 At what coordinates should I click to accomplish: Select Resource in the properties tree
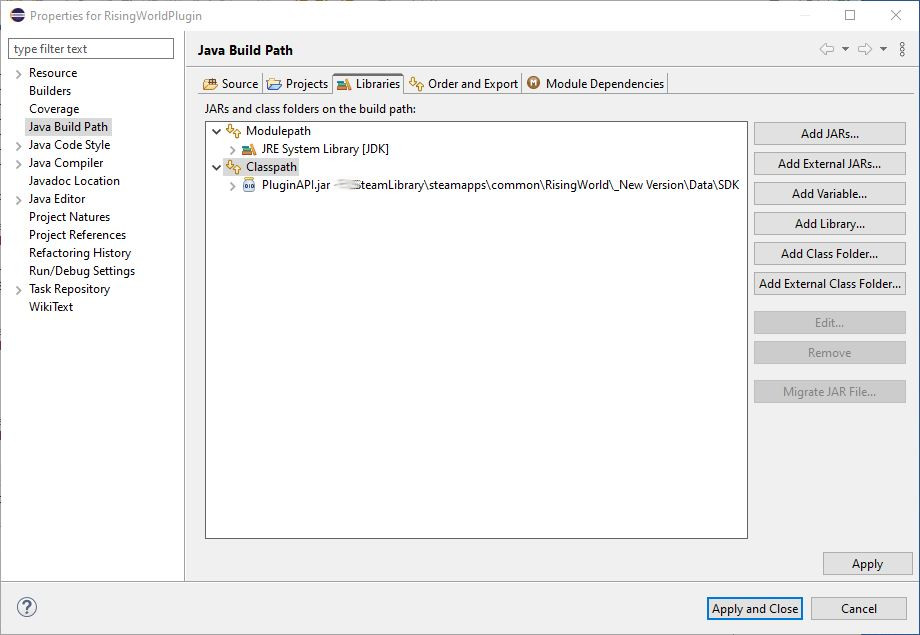pyautogui.click(x=53, y=73)
